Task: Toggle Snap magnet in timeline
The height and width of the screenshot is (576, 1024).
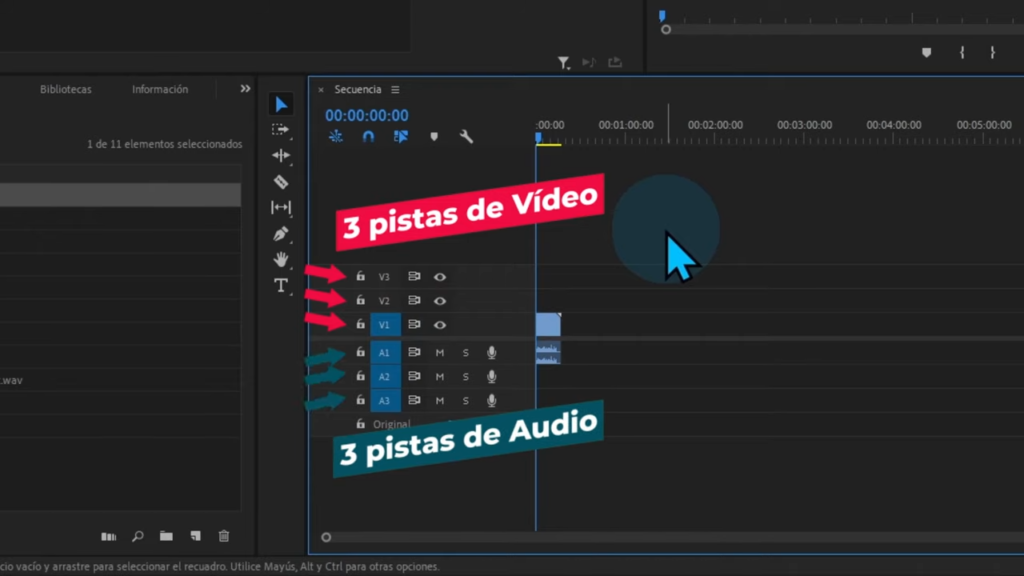Action: (368, 136)
